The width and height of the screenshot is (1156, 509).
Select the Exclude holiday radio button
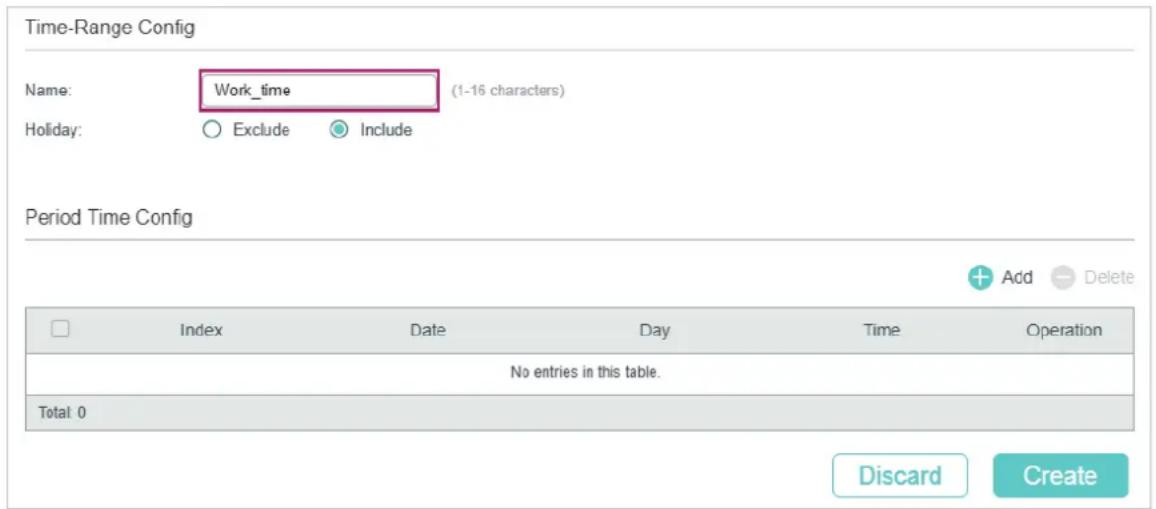point(212,131)
